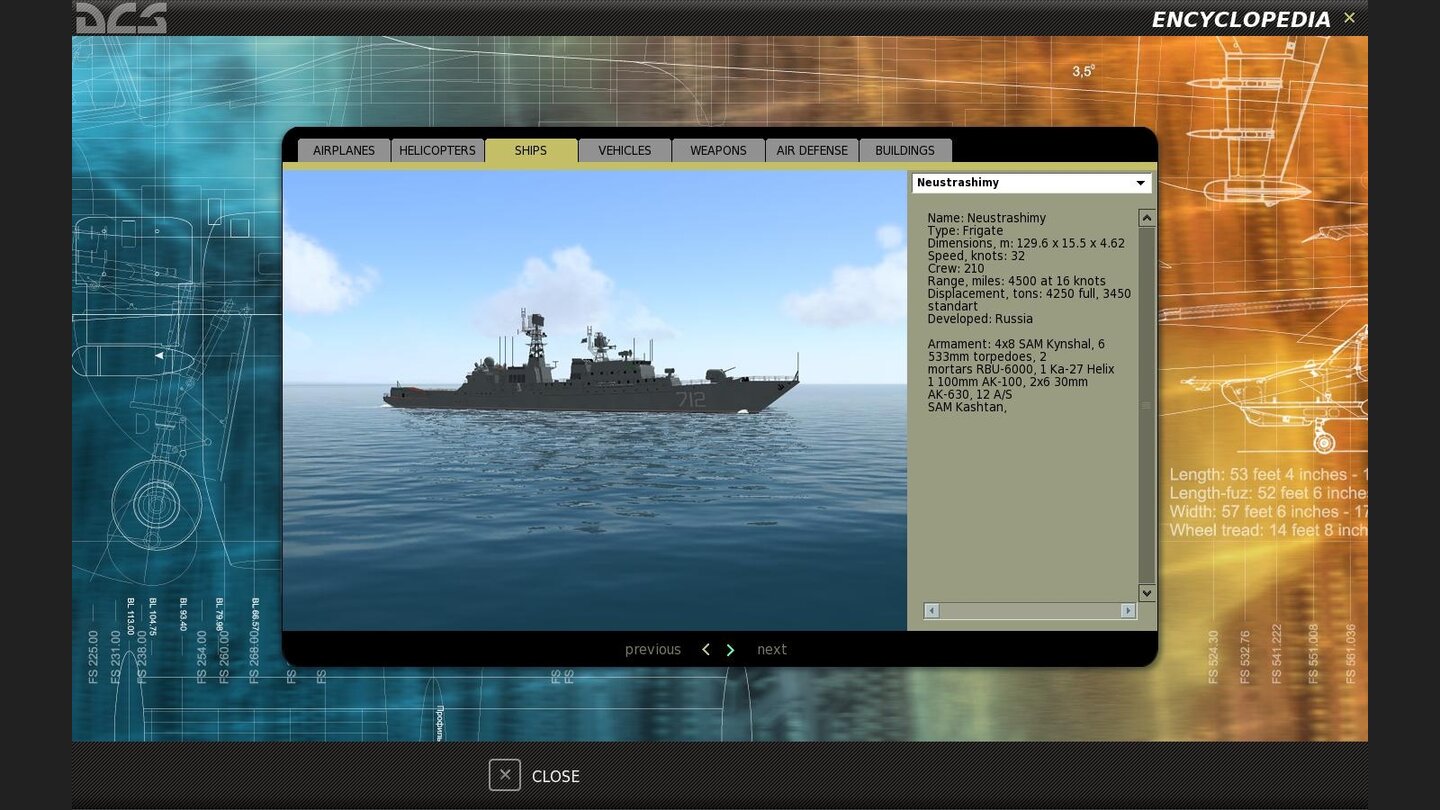The height and width of the screenshot is (810, 1440).
Task: Click the 'Range, miles: 4500 at 16 knots' line
Action: [1016, 281]
